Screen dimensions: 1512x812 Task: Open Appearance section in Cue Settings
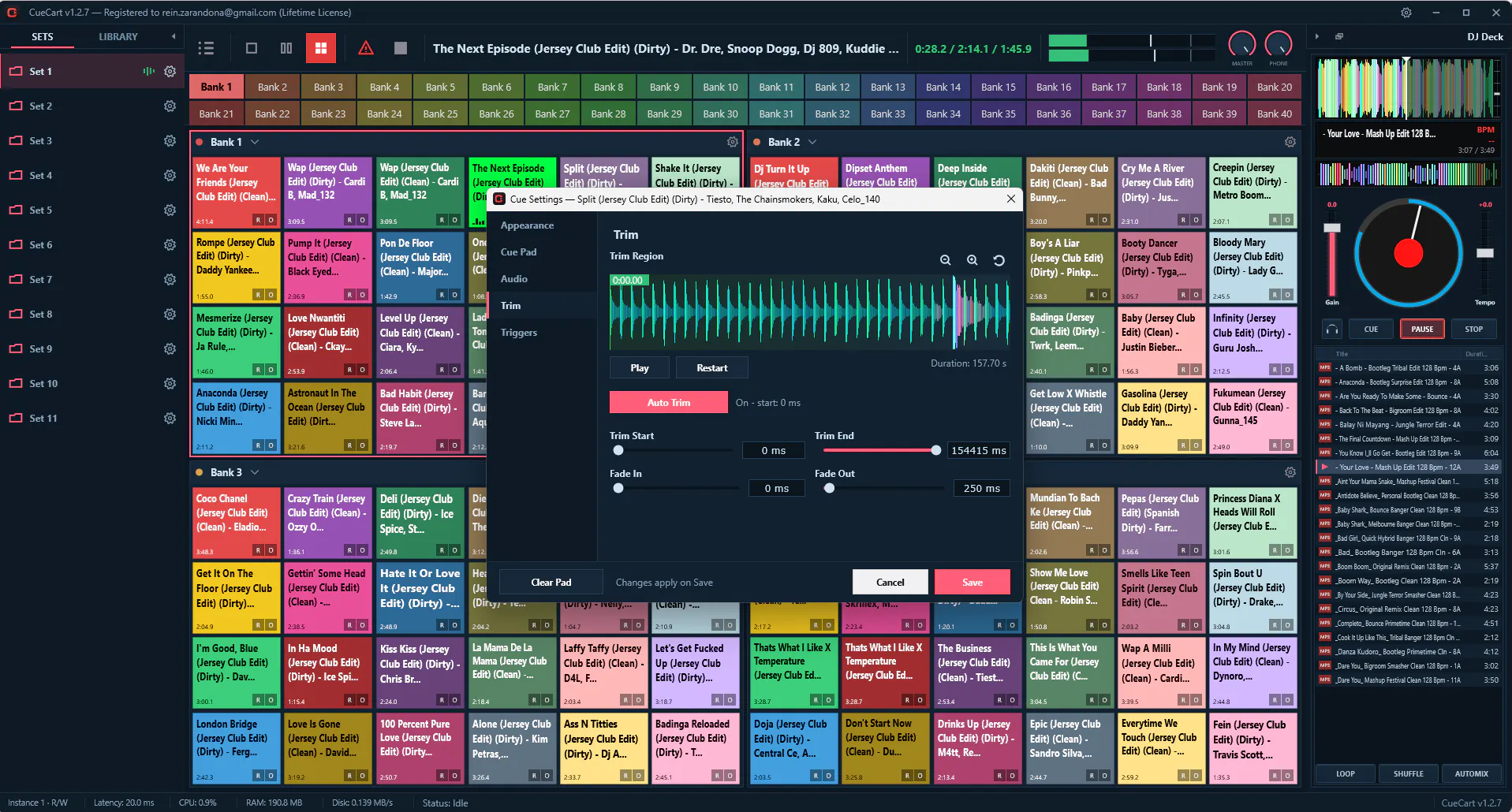click(542, 225)
